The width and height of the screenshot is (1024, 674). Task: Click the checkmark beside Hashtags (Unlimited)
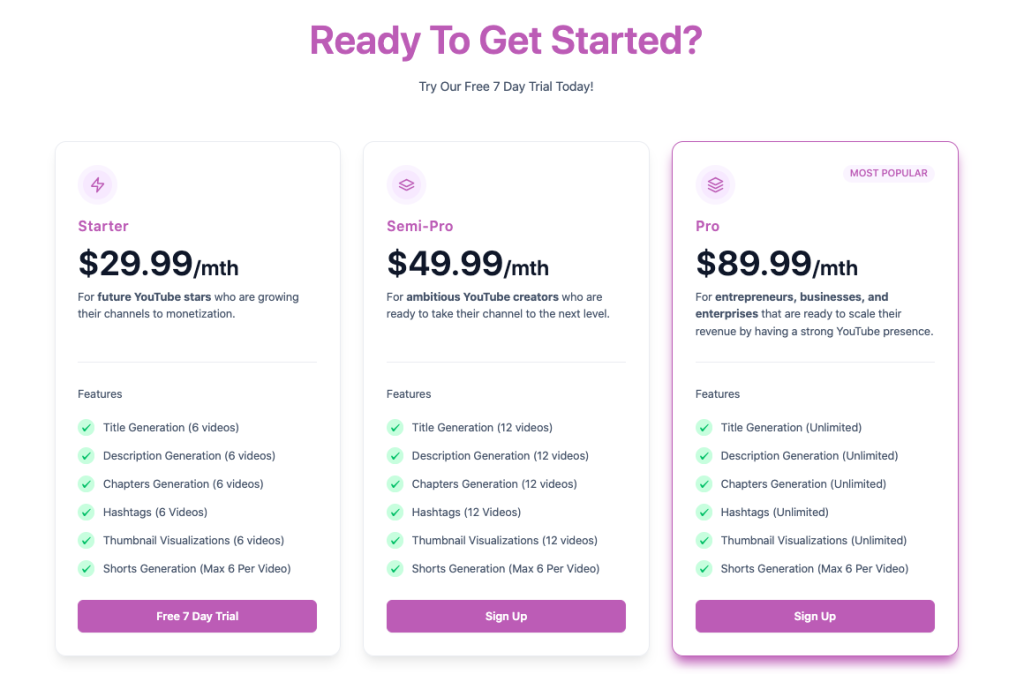[x=704, y=512]
